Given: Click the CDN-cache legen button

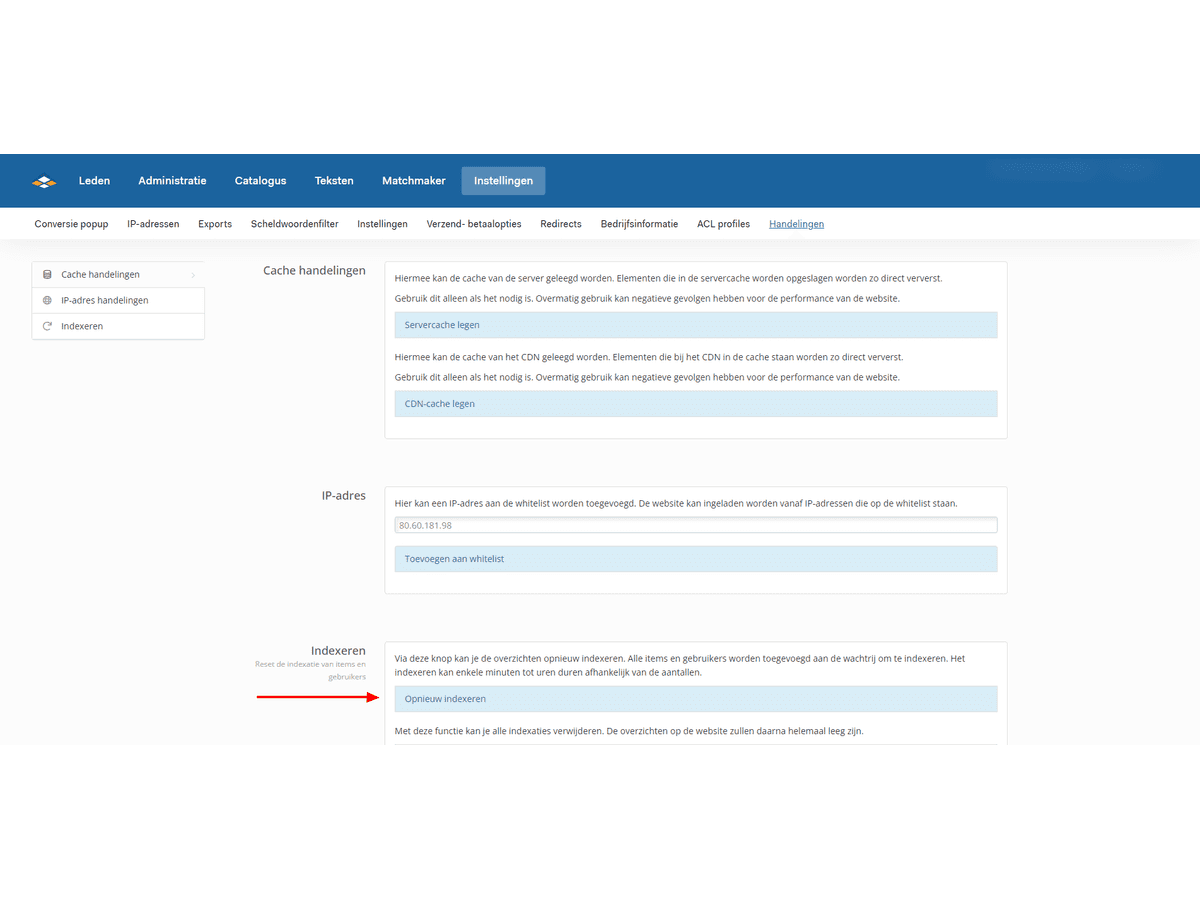Looking at the screenshot, I should 695,404.
